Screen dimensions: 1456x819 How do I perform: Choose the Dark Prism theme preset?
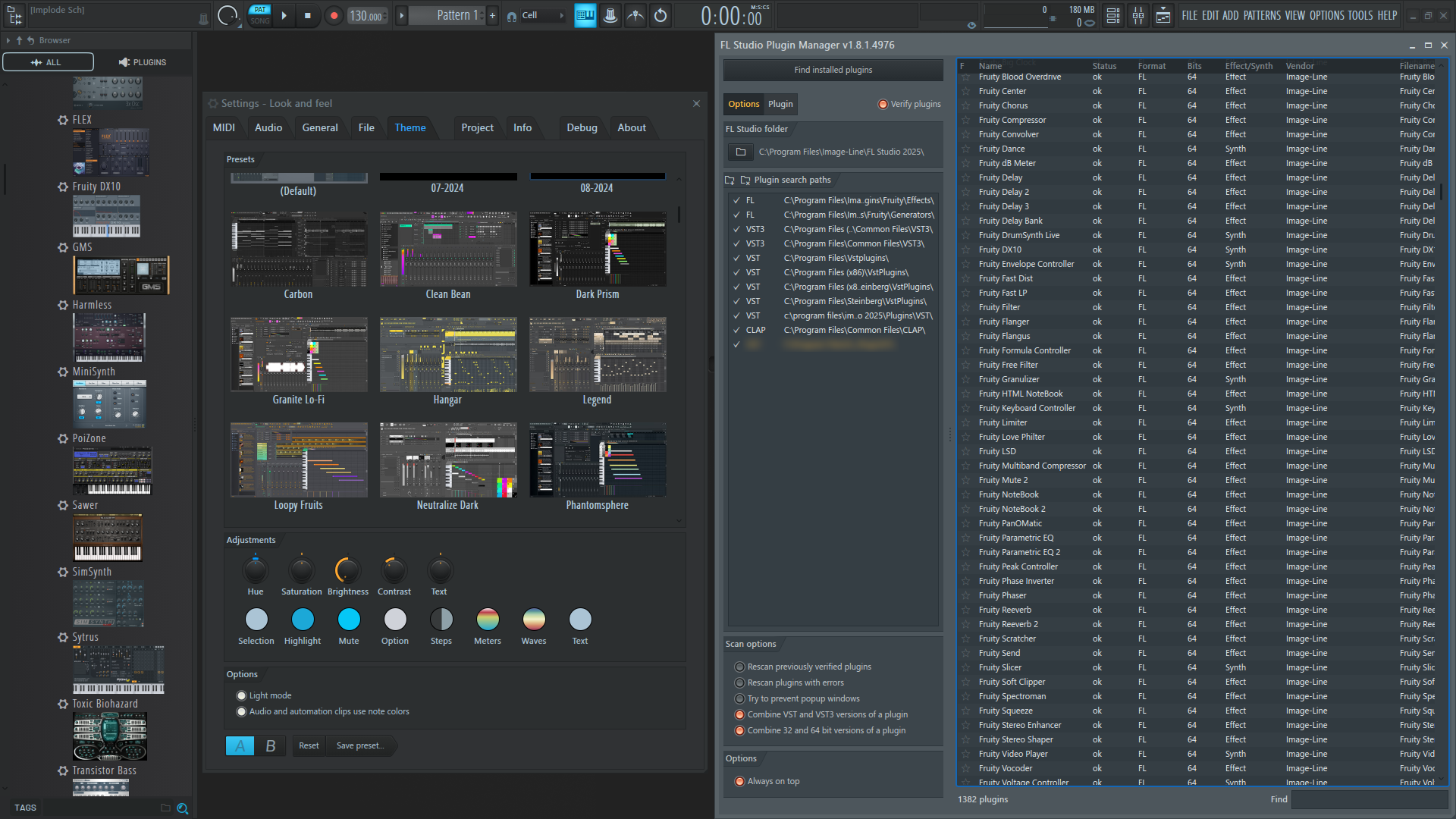coord(598,256)
